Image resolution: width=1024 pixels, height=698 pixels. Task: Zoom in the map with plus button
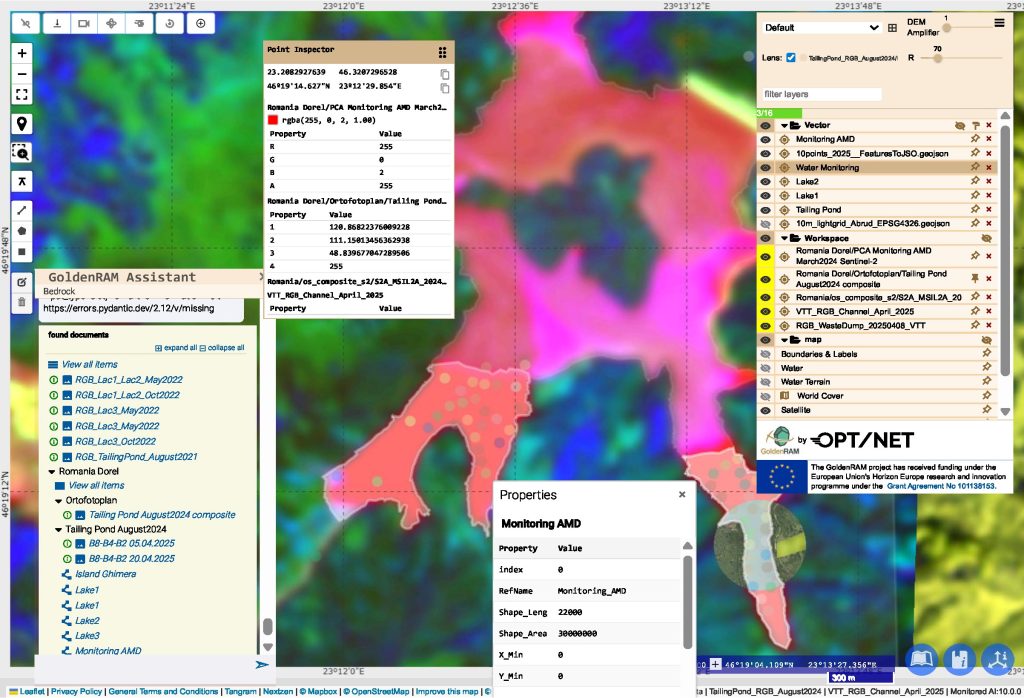click(x=22, y=52)
